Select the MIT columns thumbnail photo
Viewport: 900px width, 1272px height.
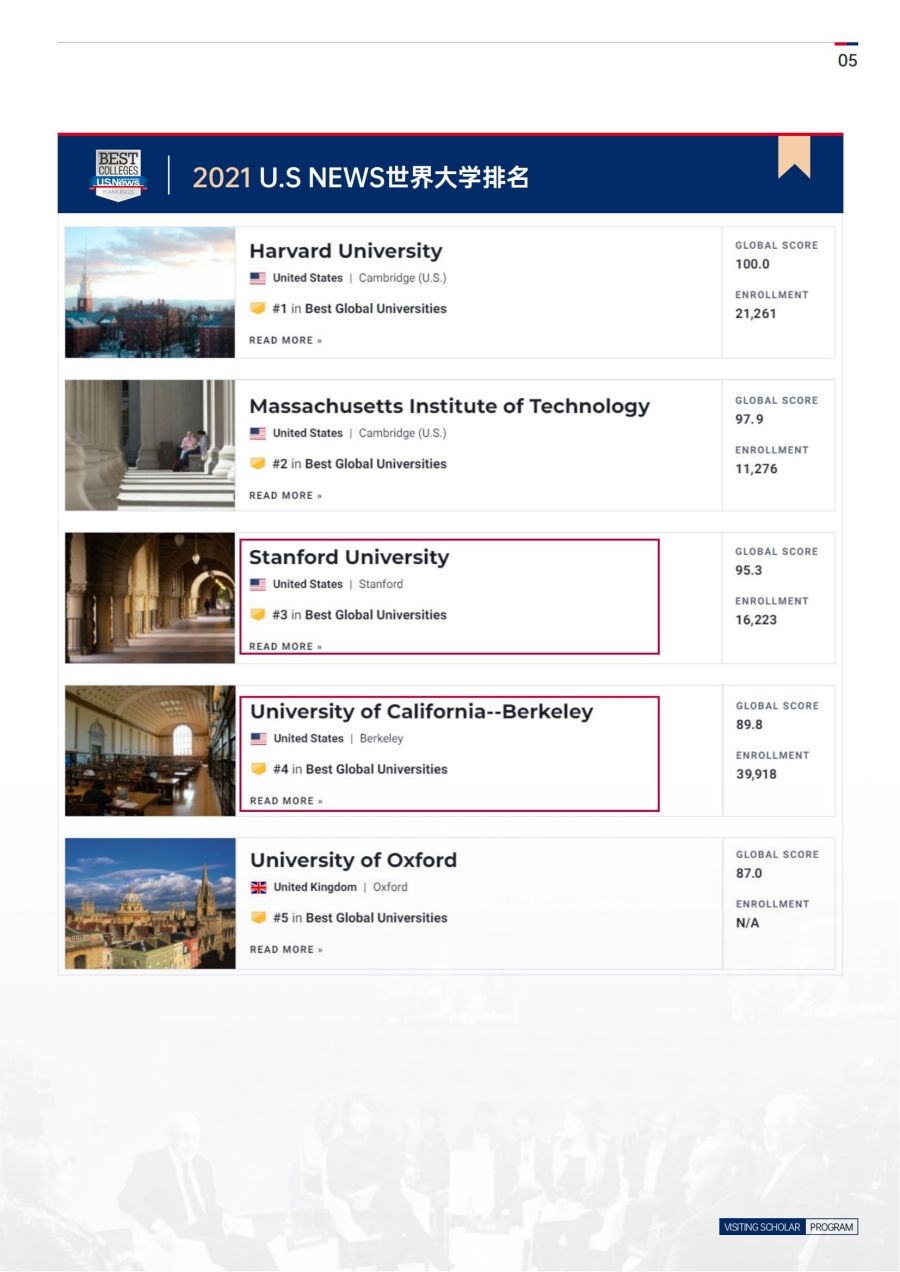point(150,445)
